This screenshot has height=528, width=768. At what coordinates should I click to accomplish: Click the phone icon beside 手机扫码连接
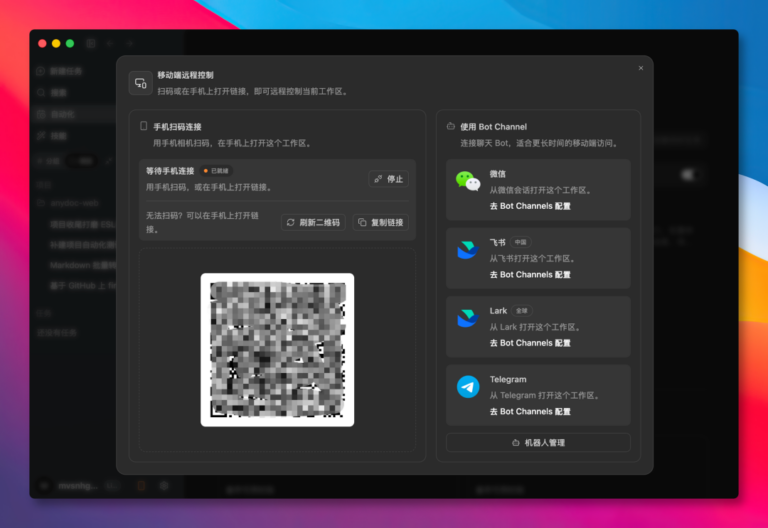(144, 126)
